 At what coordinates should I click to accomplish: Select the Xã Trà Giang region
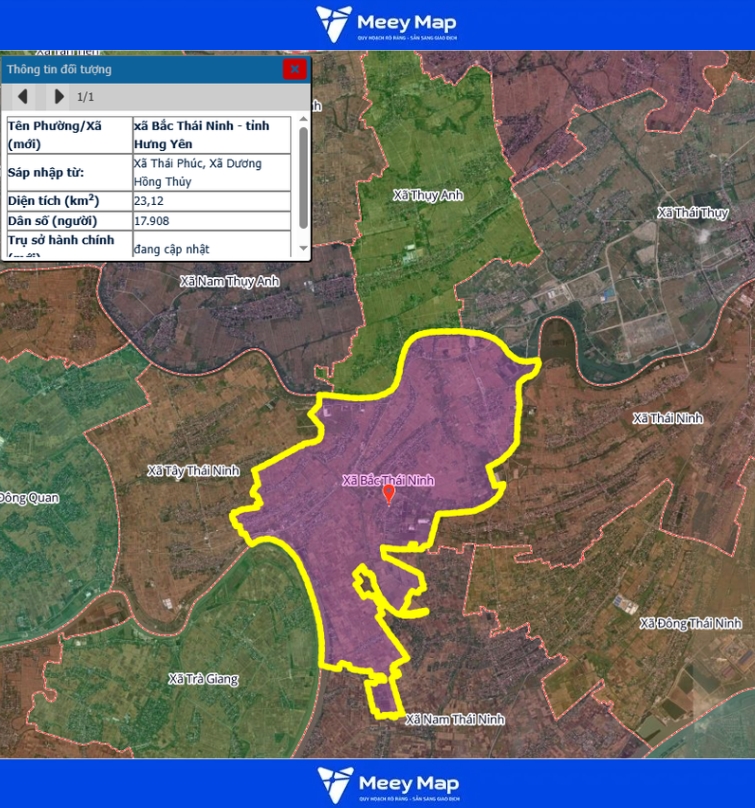coord(203,679)
